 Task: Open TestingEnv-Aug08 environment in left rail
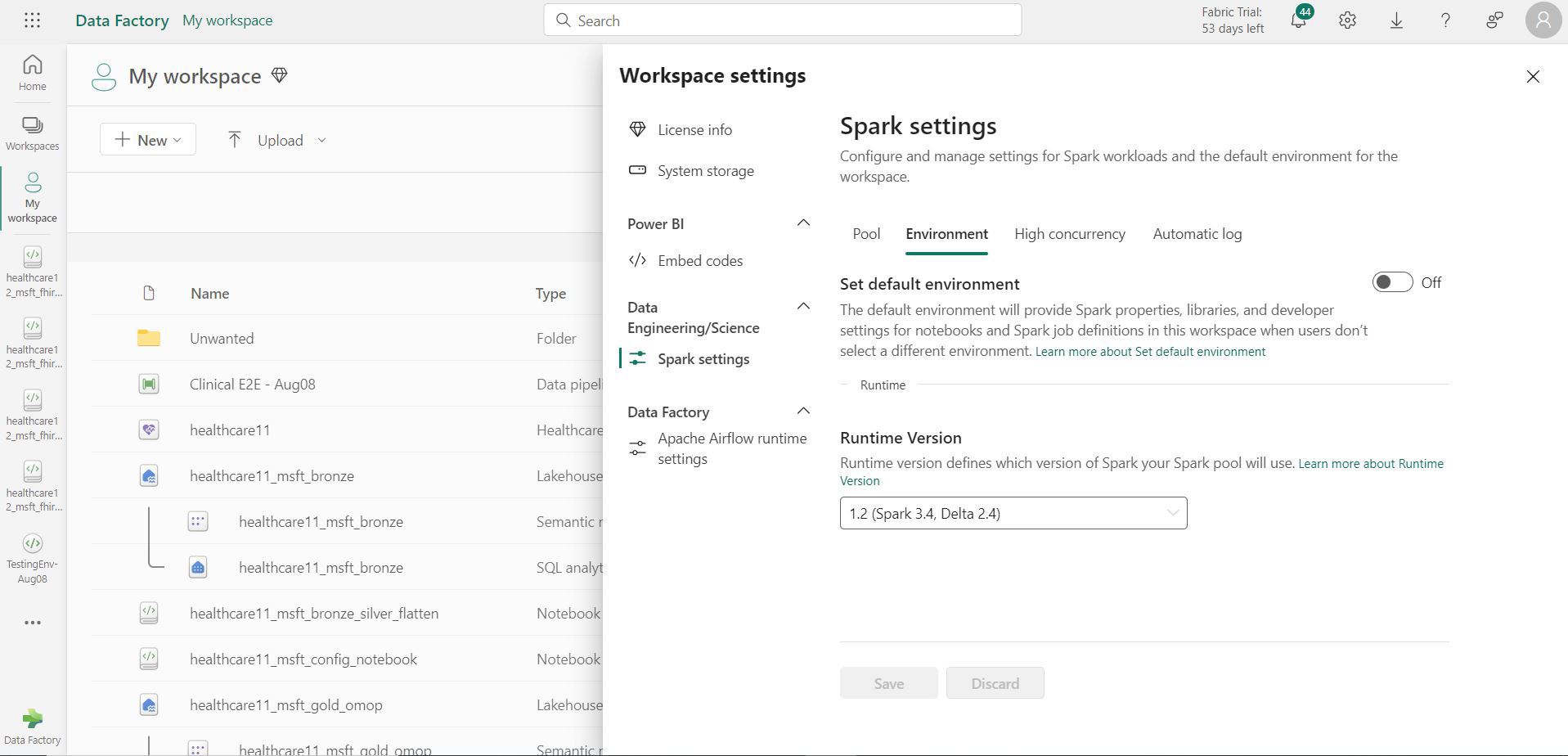[33, 559]
